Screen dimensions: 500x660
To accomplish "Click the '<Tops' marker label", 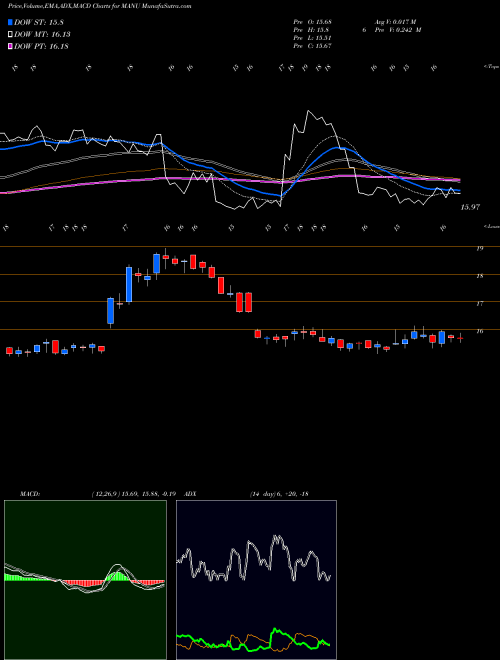I will click(491, 67).
